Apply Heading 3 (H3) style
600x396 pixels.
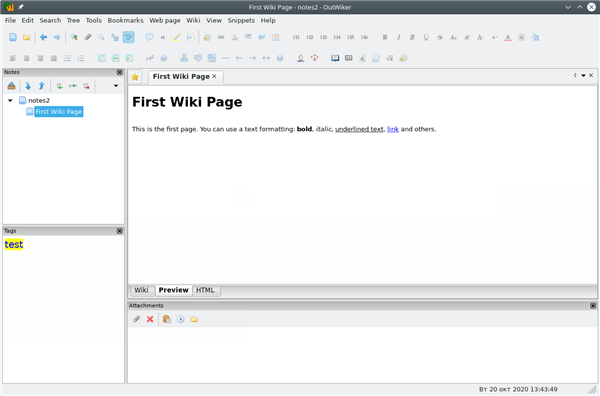[323, 37]
